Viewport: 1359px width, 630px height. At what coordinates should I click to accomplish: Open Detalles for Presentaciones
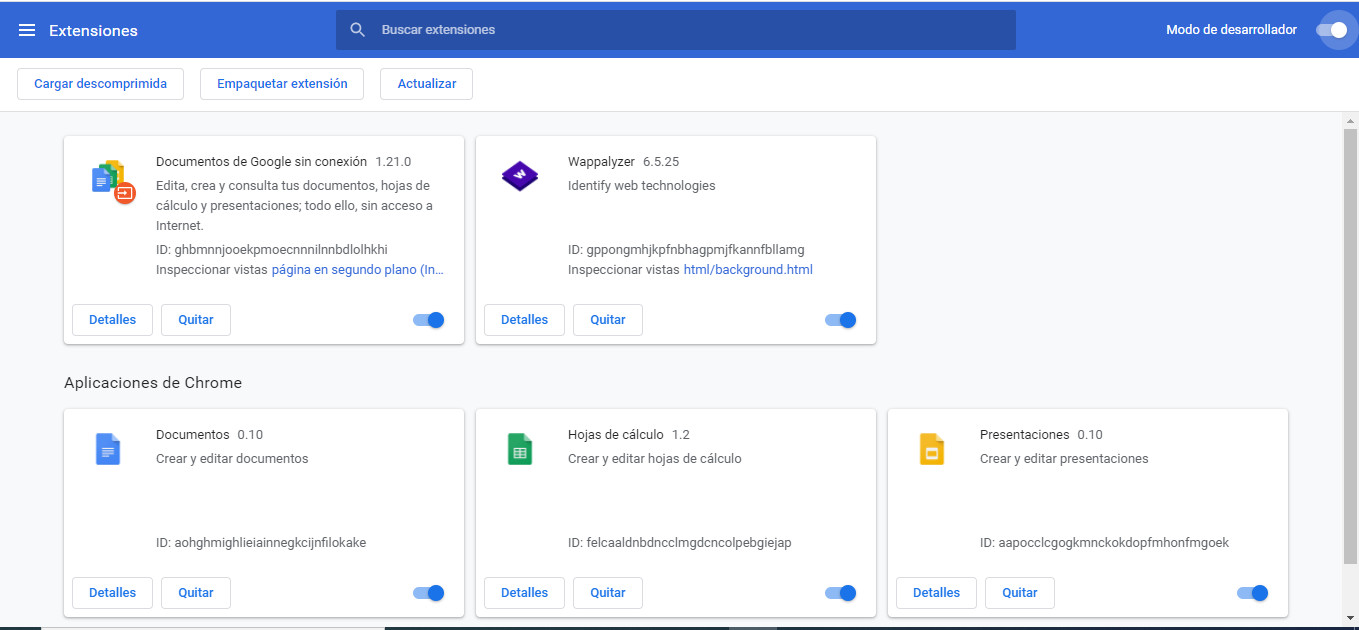[x=936, y=593]
